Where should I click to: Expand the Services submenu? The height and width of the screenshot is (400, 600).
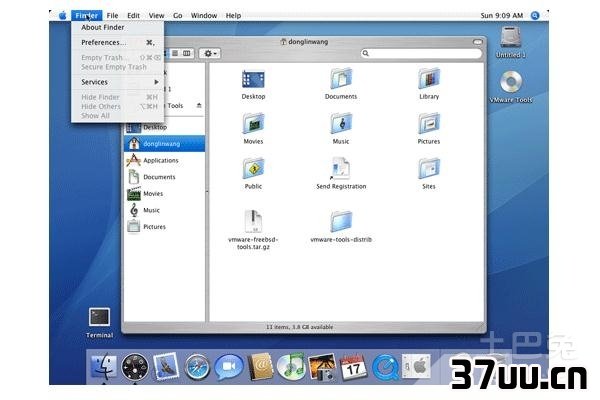(x=117, y=82)
